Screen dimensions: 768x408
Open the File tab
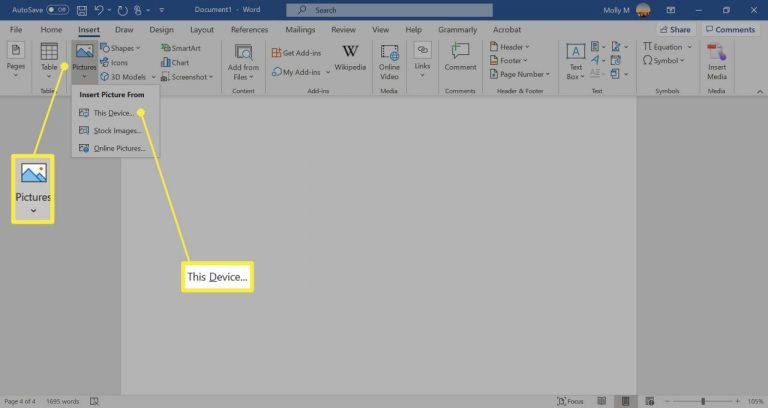(x=16, y=29)
